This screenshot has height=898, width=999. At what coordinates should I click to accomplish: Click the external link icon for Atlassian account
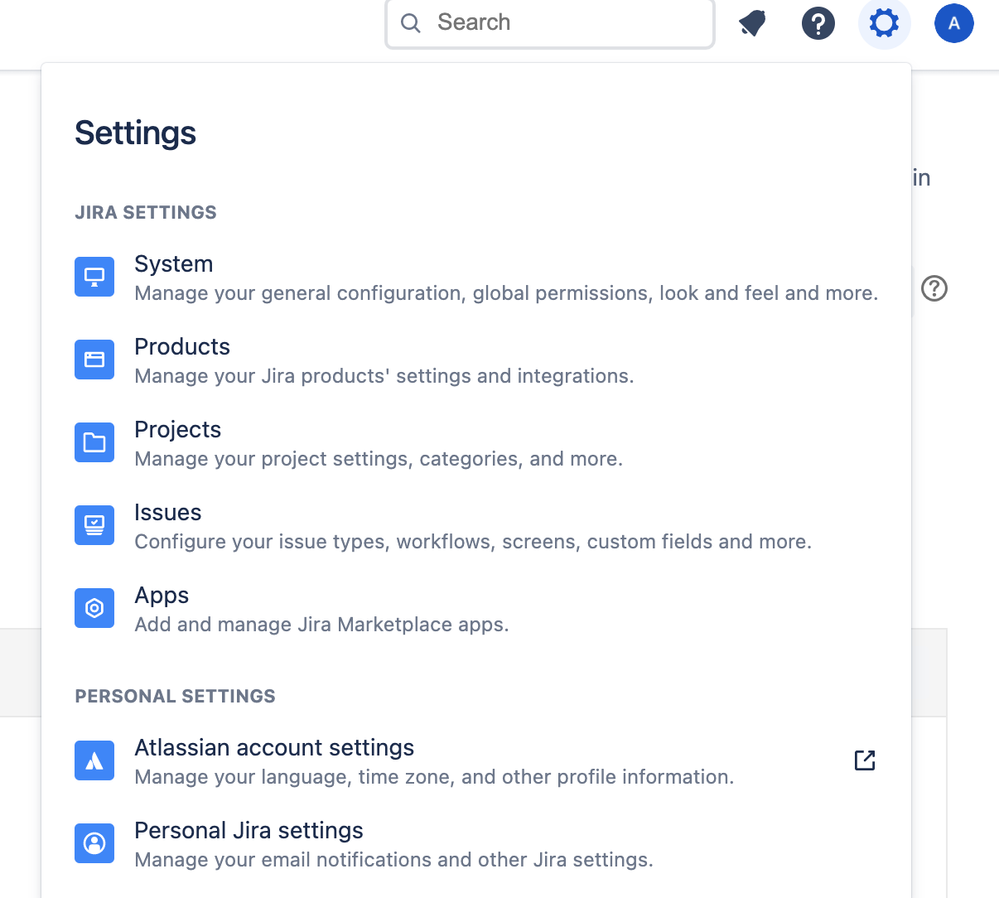tap(865, 760)
